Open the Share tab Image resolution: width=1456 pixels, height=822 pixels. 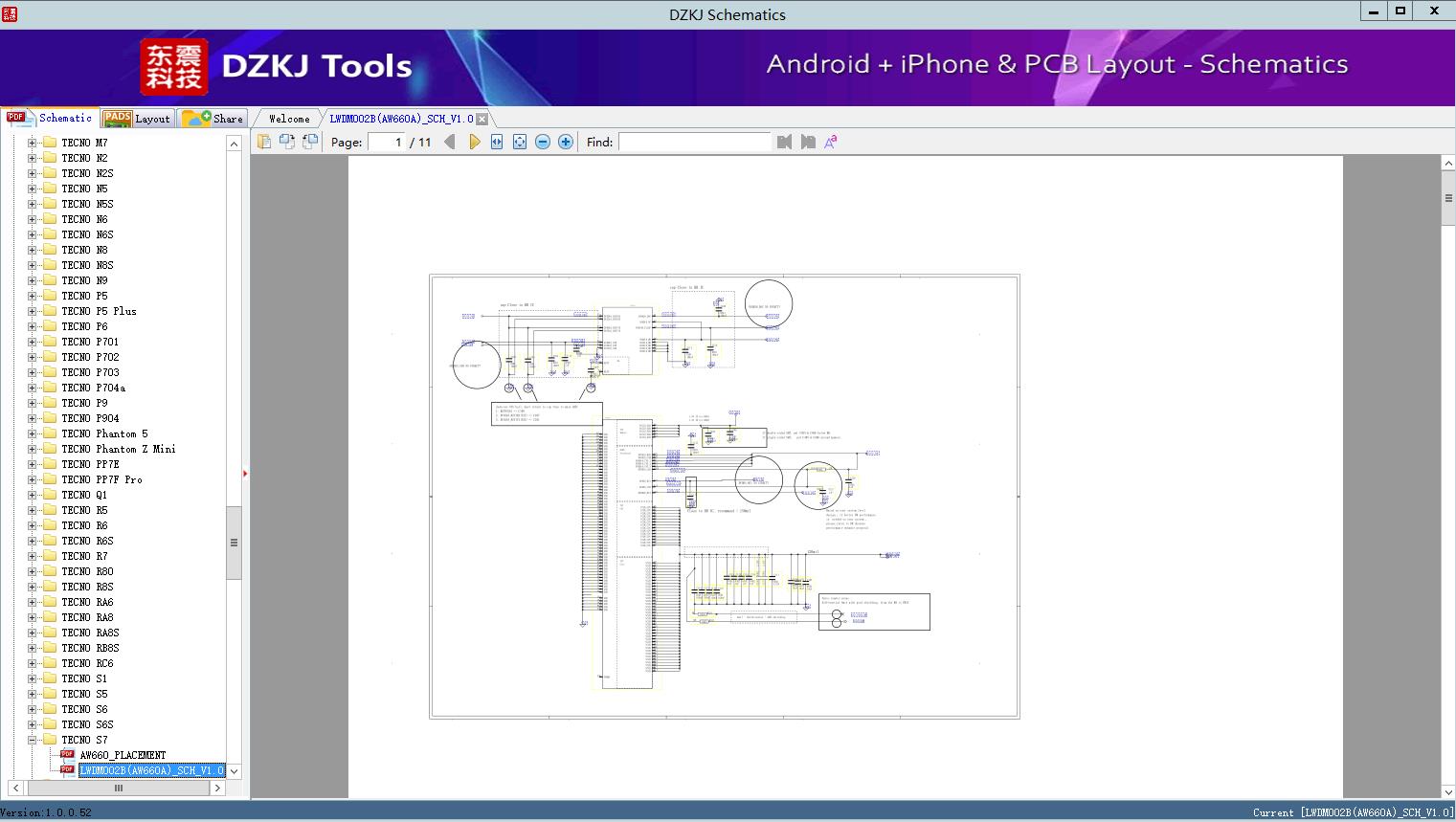[213, 119]
